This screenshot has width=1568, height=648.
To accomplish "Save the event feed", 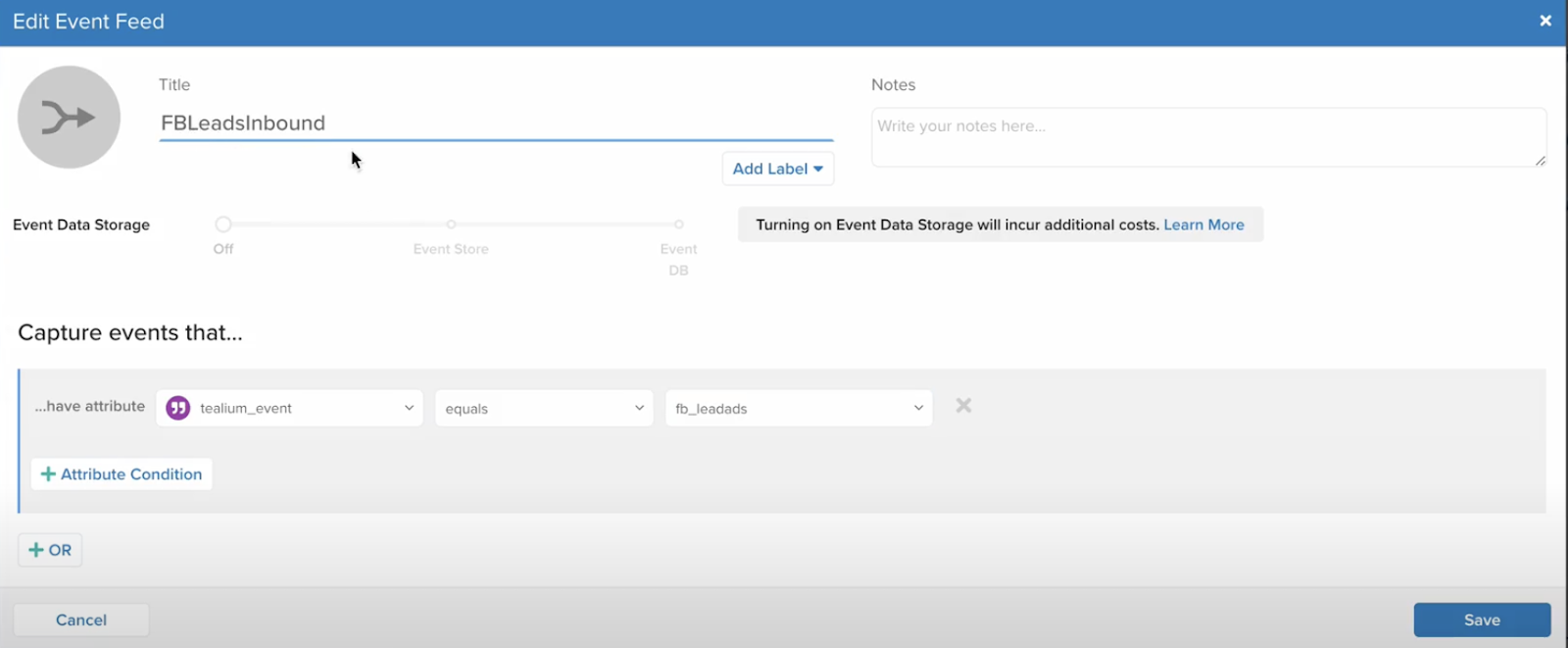I will point(1481,620).
